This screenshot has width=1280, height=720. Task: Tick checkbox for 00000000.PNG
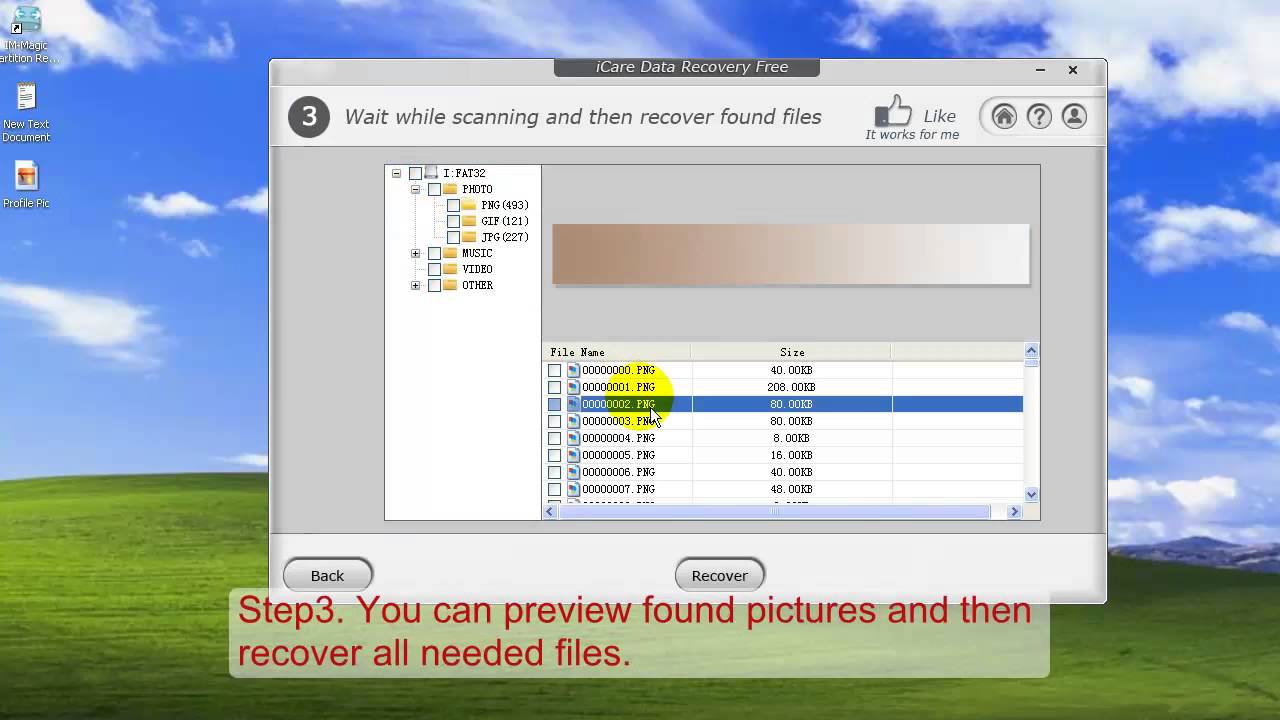click(554, 370)
